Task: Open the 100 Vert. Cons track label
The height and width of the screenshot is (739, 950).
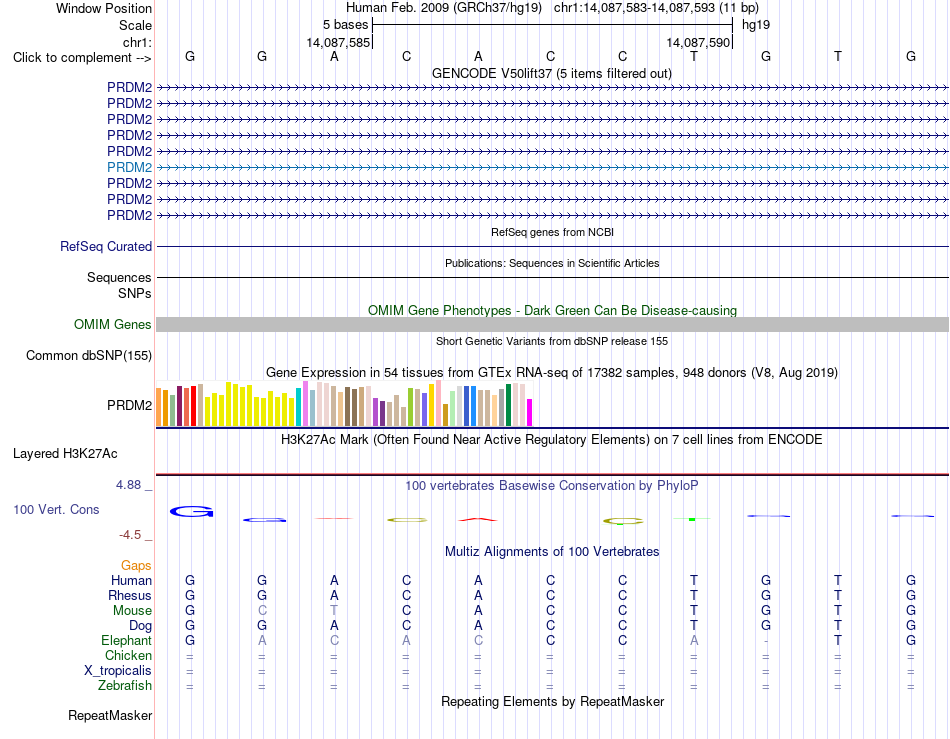Action: pos(56,509)
